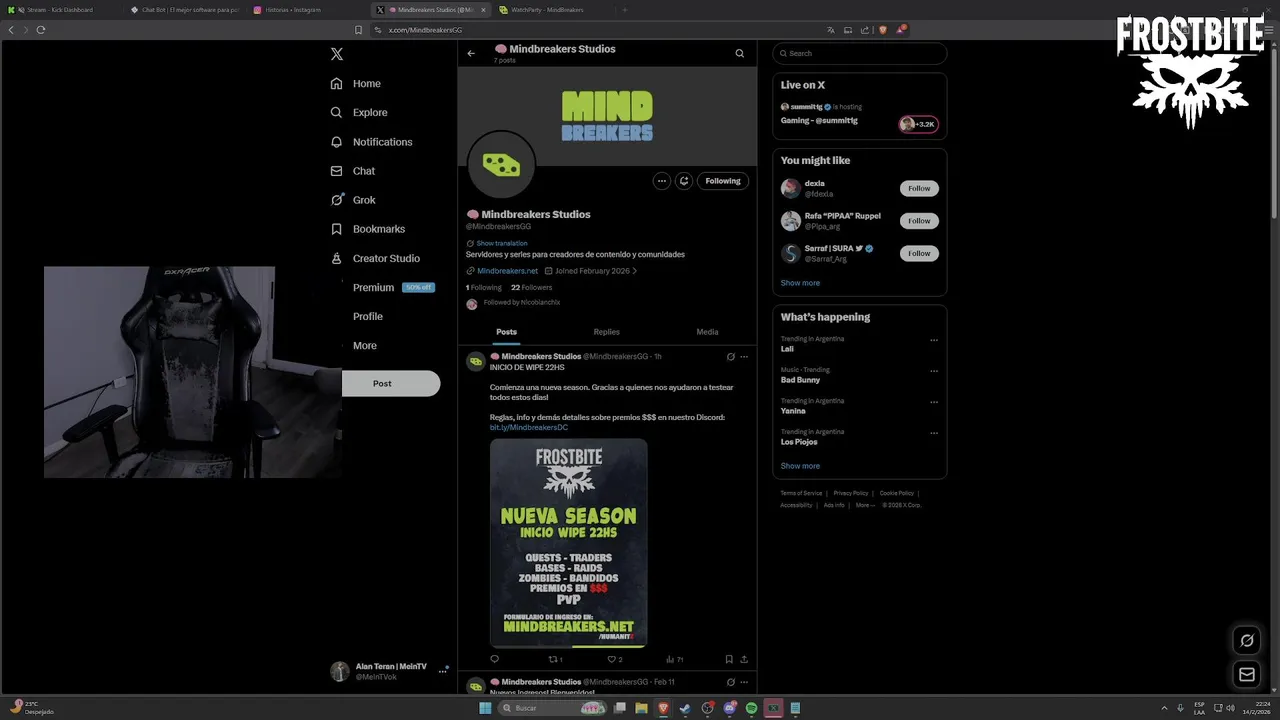Open options for the Bad Bunny trend
1280x720 pixels.
tap(934, 371)
